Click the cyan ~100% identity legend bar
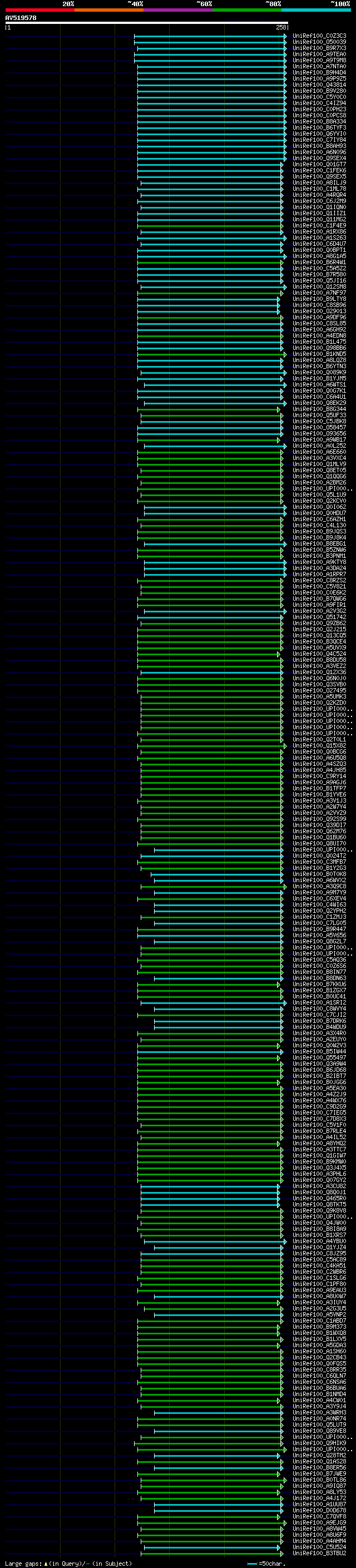Viewport: 356px width, 1568px height. [316, 10]
